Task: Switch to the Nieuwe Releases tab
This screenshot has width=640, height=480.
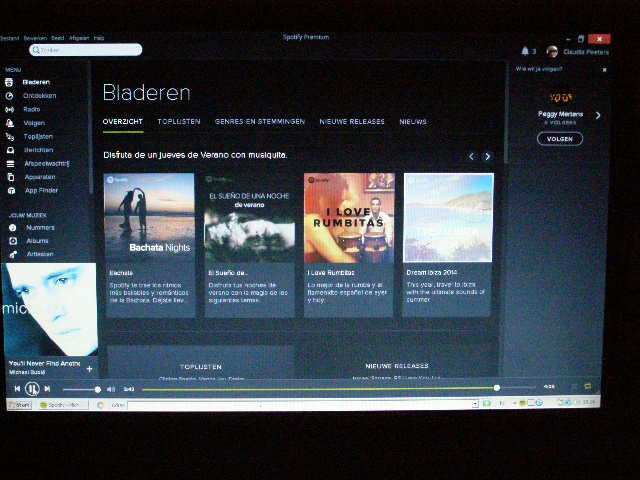Action: [352, 122]
